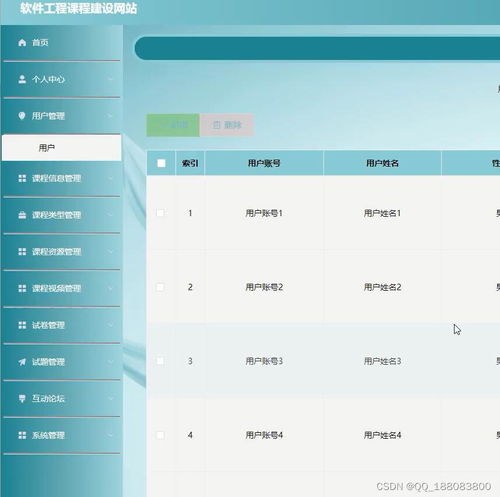
Task: Select the 用户 submenu item
Action: [61, 148]
